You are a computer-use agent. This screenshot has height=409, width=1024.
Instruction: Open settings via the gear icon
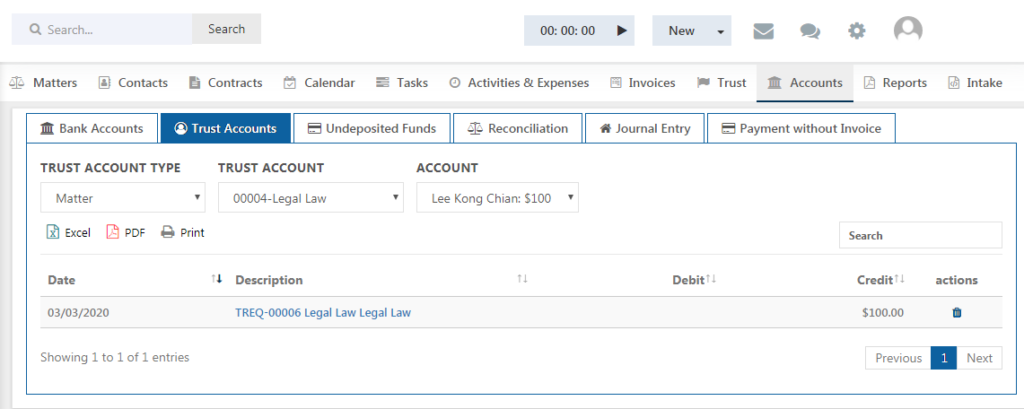click(x=857, y=31)
